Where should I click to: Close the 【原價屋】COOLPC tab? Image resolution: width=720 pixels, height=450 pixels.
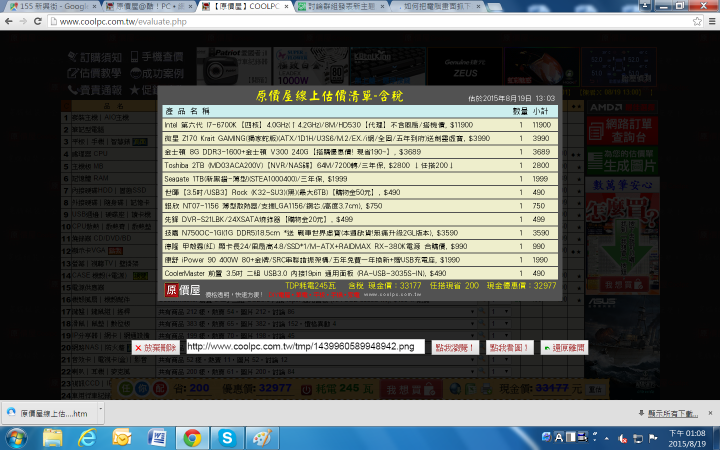pyautogui.click(x=287, y=6)
